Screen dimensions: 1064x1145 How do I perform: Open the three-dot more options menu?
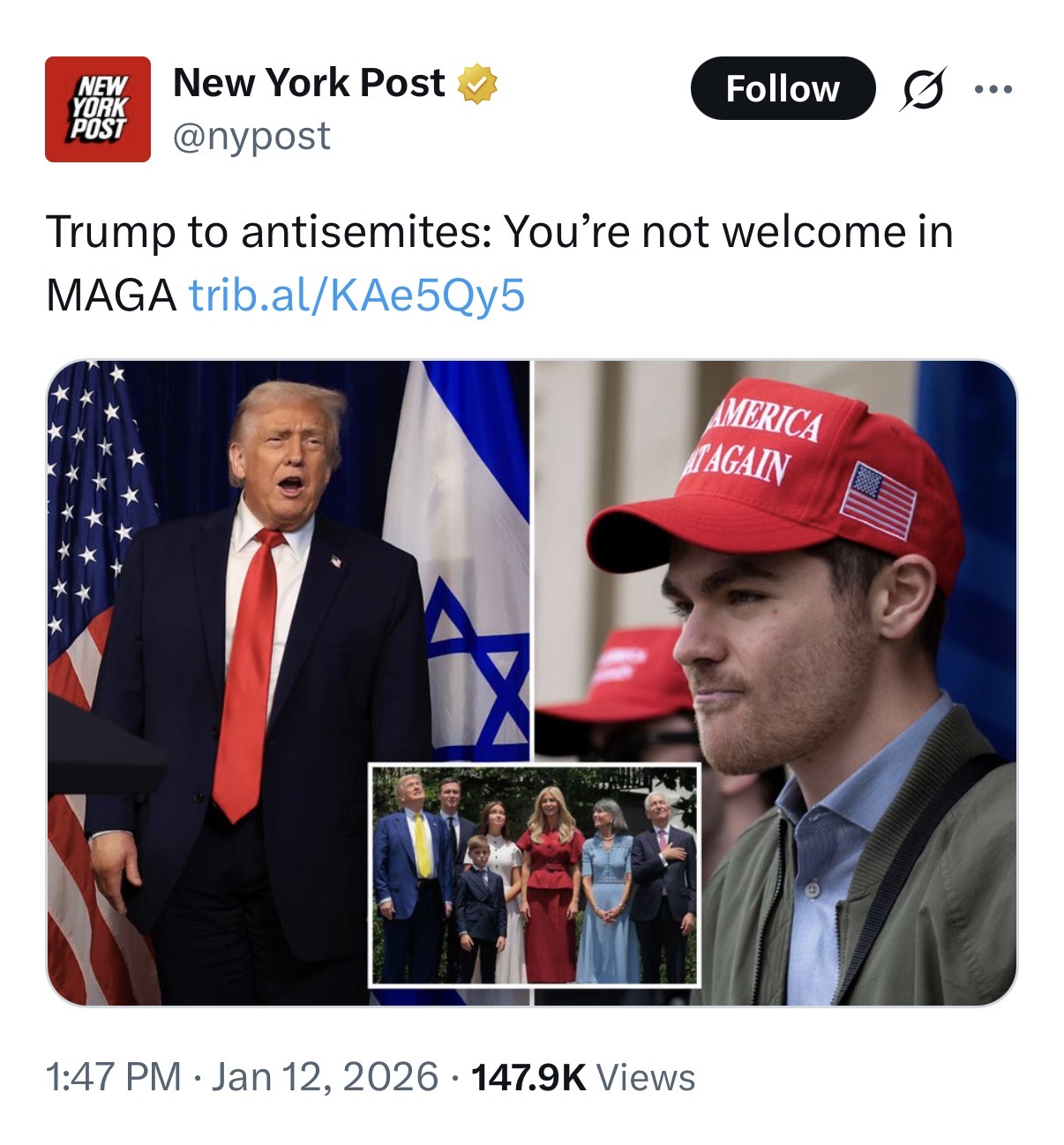click(x=993, y=89)
